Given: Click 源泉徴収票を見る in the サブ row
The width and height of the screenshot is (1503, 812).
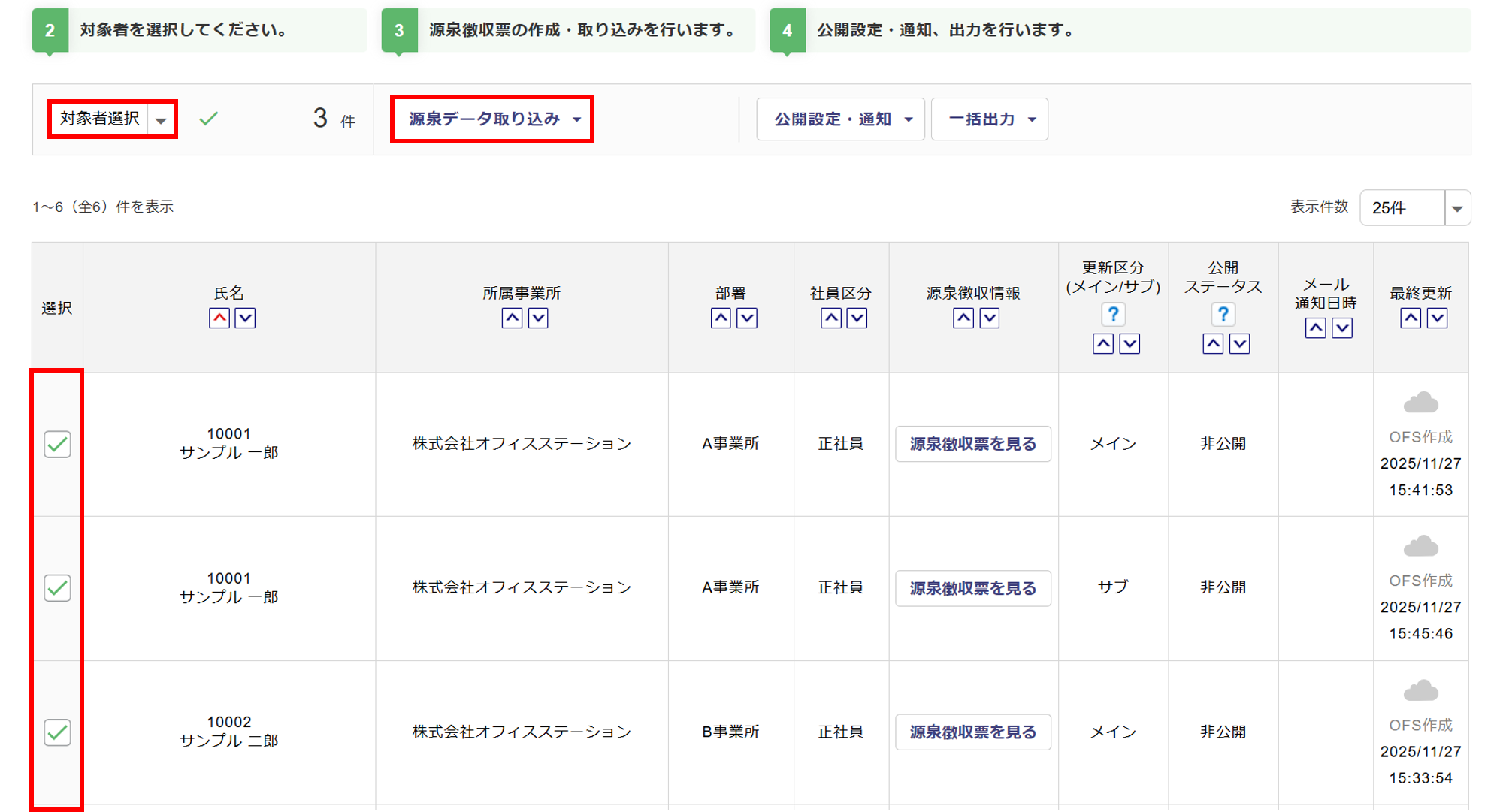Looking at the screenshot, I should point(972,588).
